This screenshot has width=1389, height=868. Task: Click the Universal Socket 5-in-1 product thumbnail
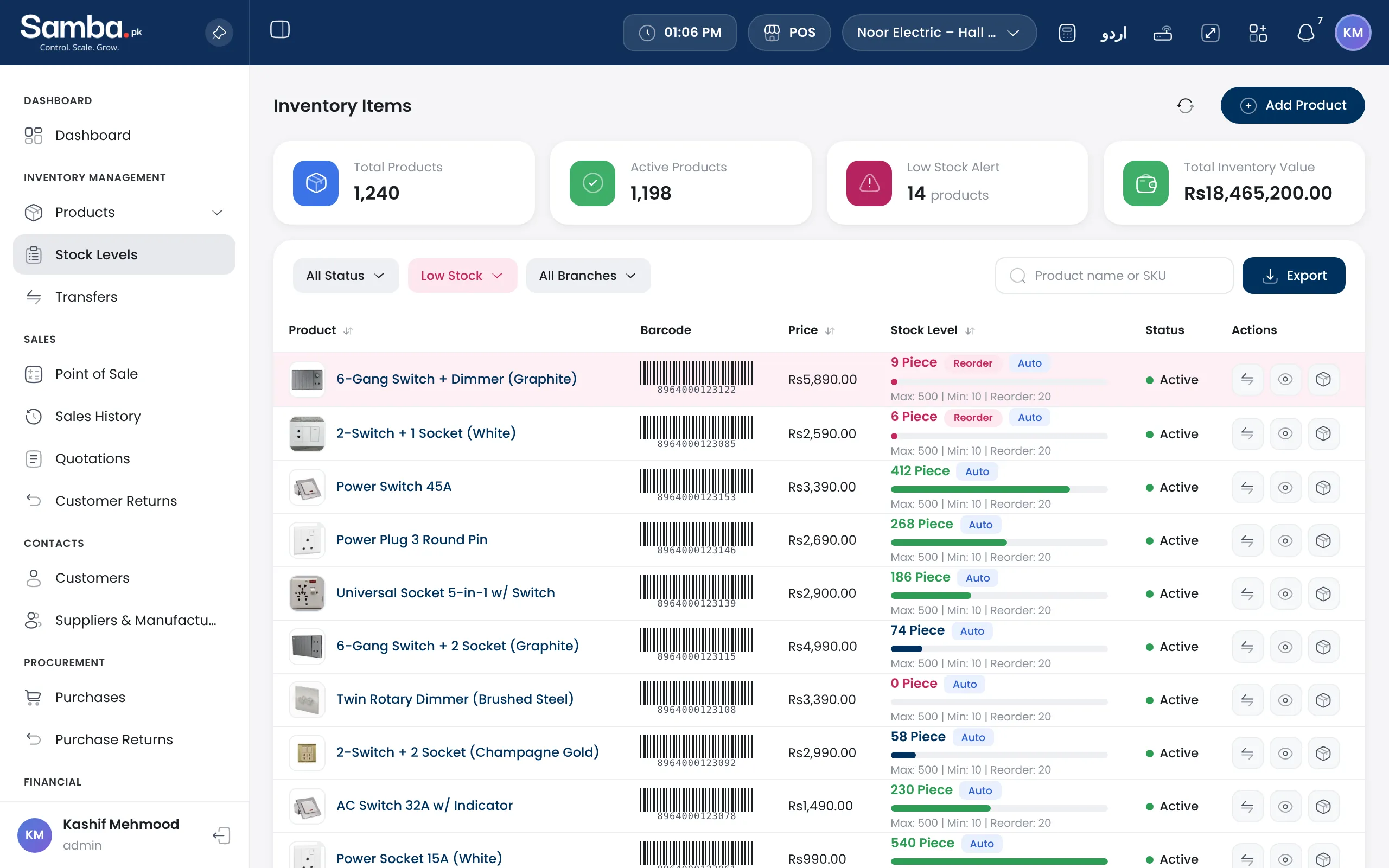[x=307, y=593]
